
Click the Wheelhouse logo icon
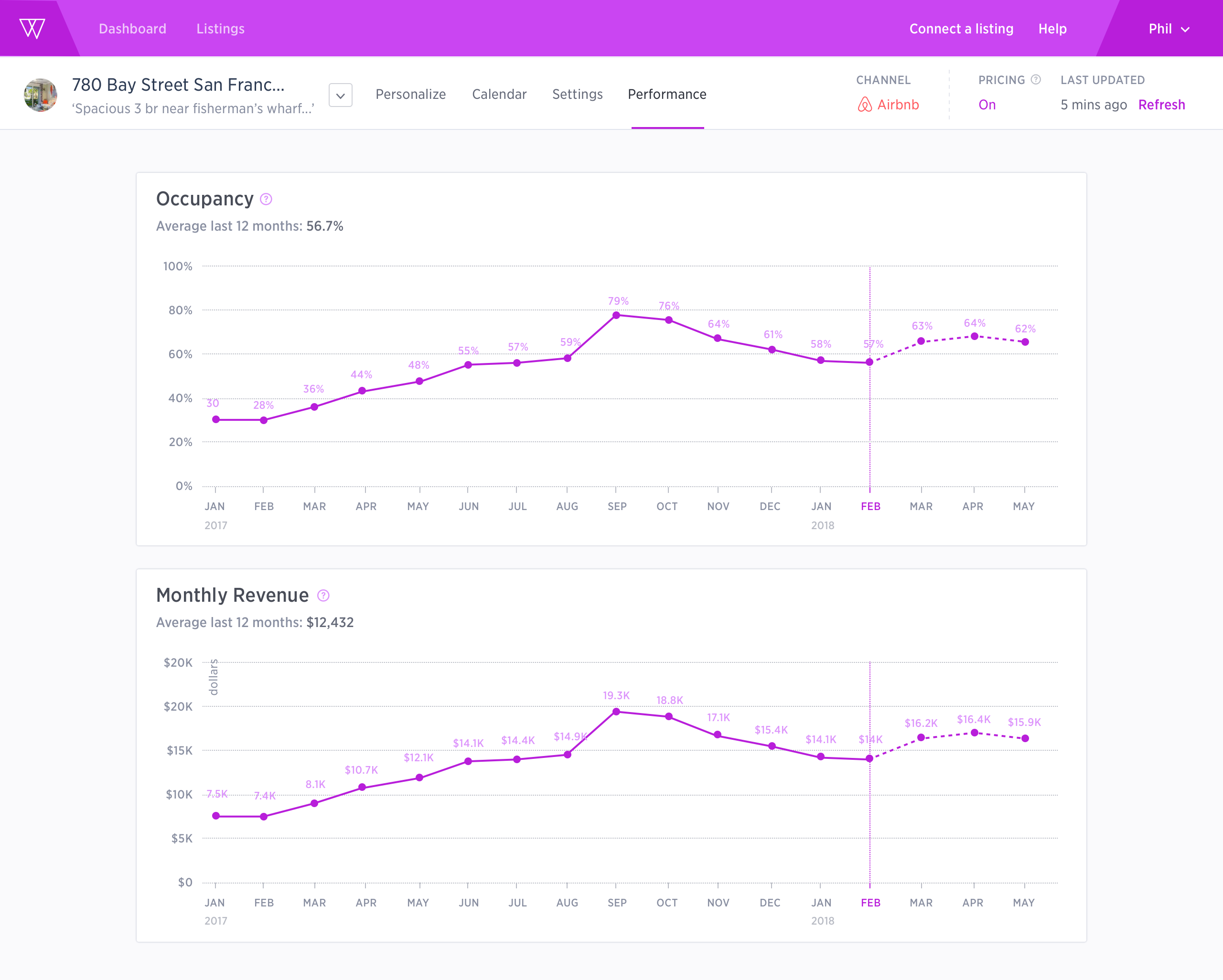point(32,28)
